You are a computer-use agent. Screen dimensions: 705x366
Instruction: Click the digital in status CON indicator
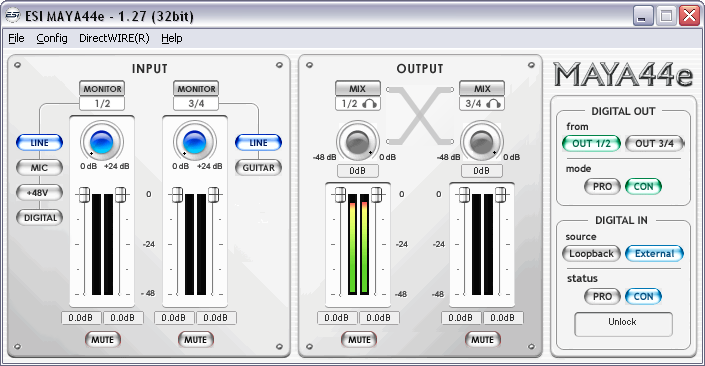pyautogui.click(x=643, y=296)
